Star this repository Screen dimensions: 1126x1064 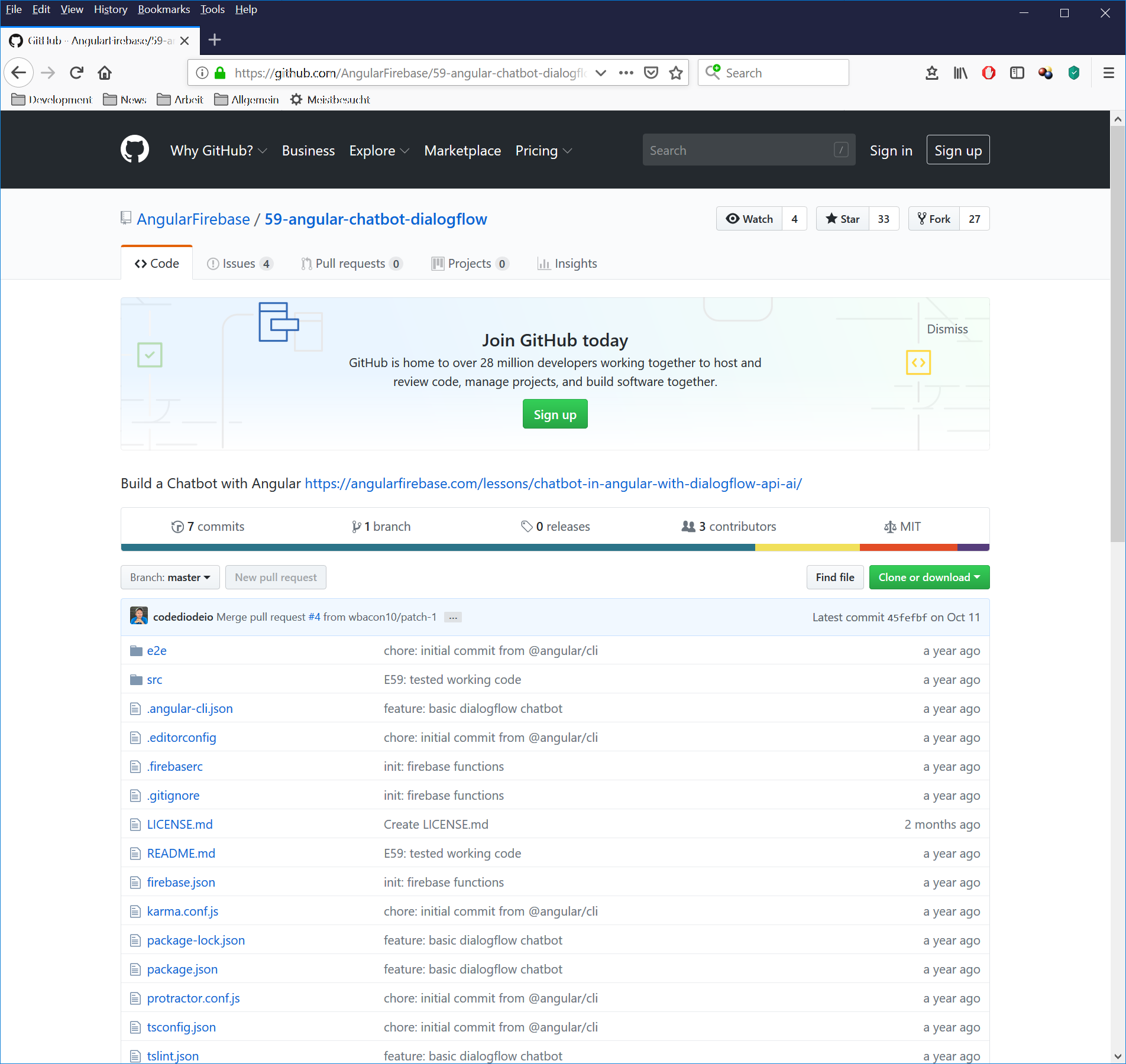[843, 219]
